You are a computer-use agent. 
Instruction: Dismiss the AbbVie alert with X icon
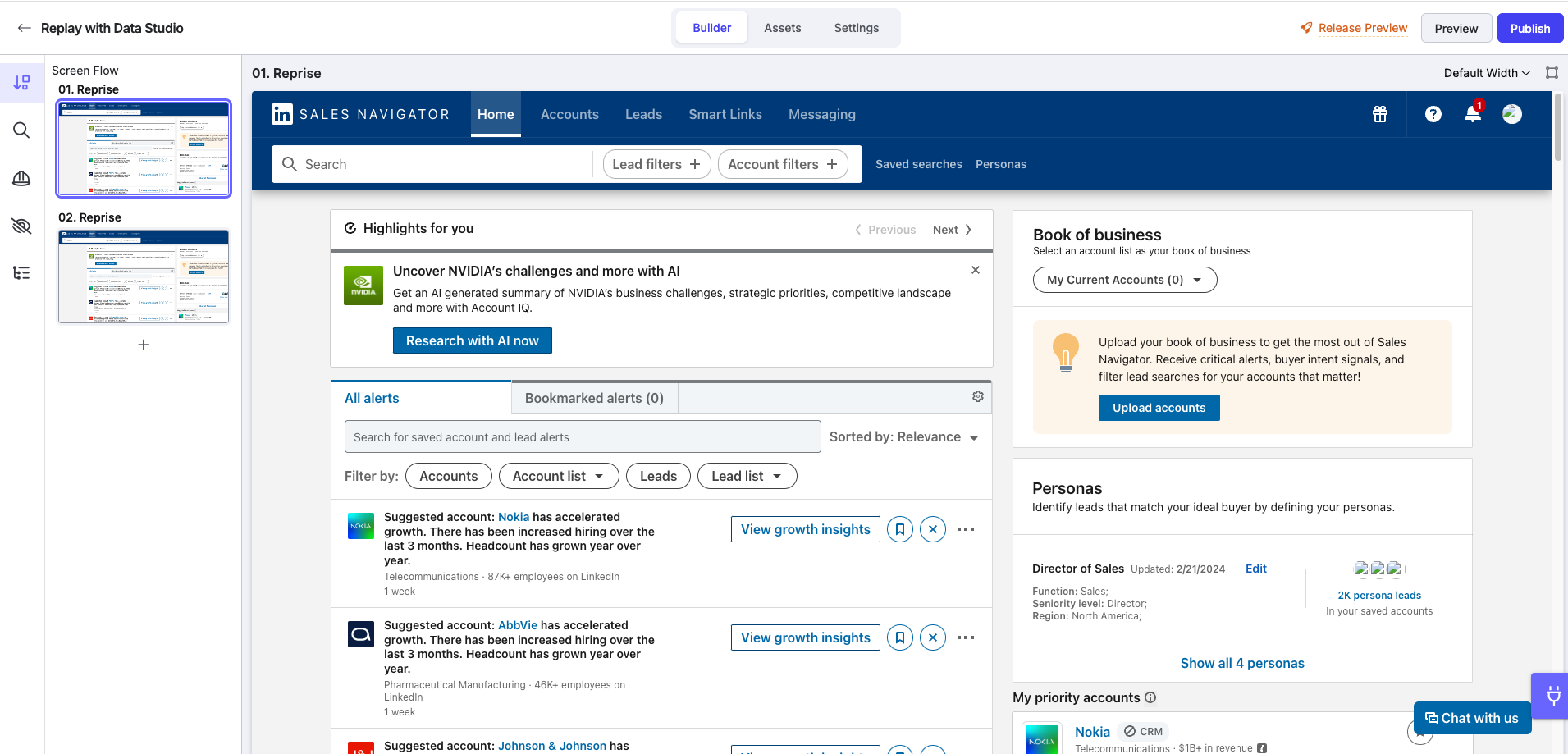(932, 637)
